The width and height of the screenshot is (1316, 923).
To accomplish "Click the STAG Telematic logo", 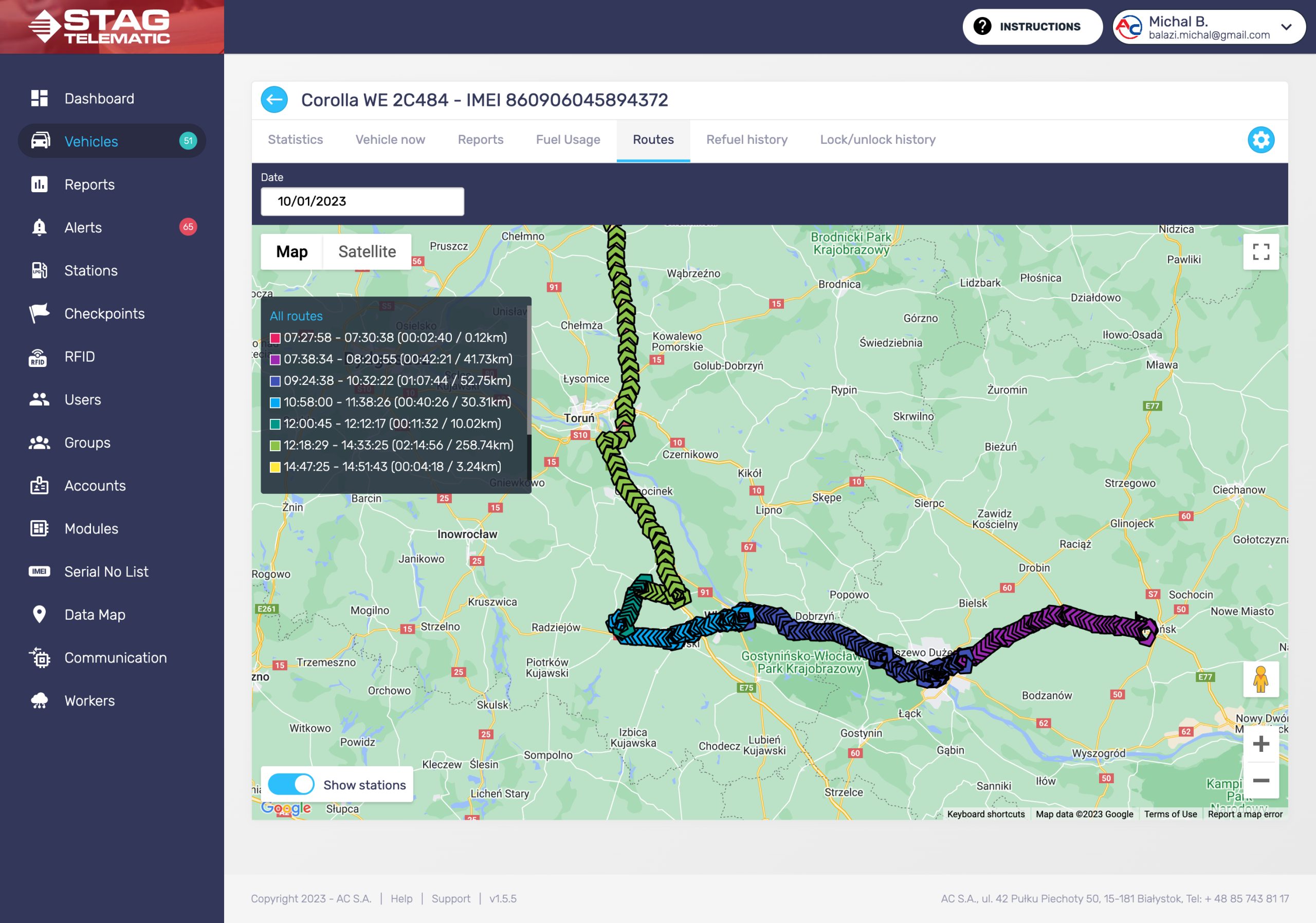I will pyautogui.click(x=100, y=26).
